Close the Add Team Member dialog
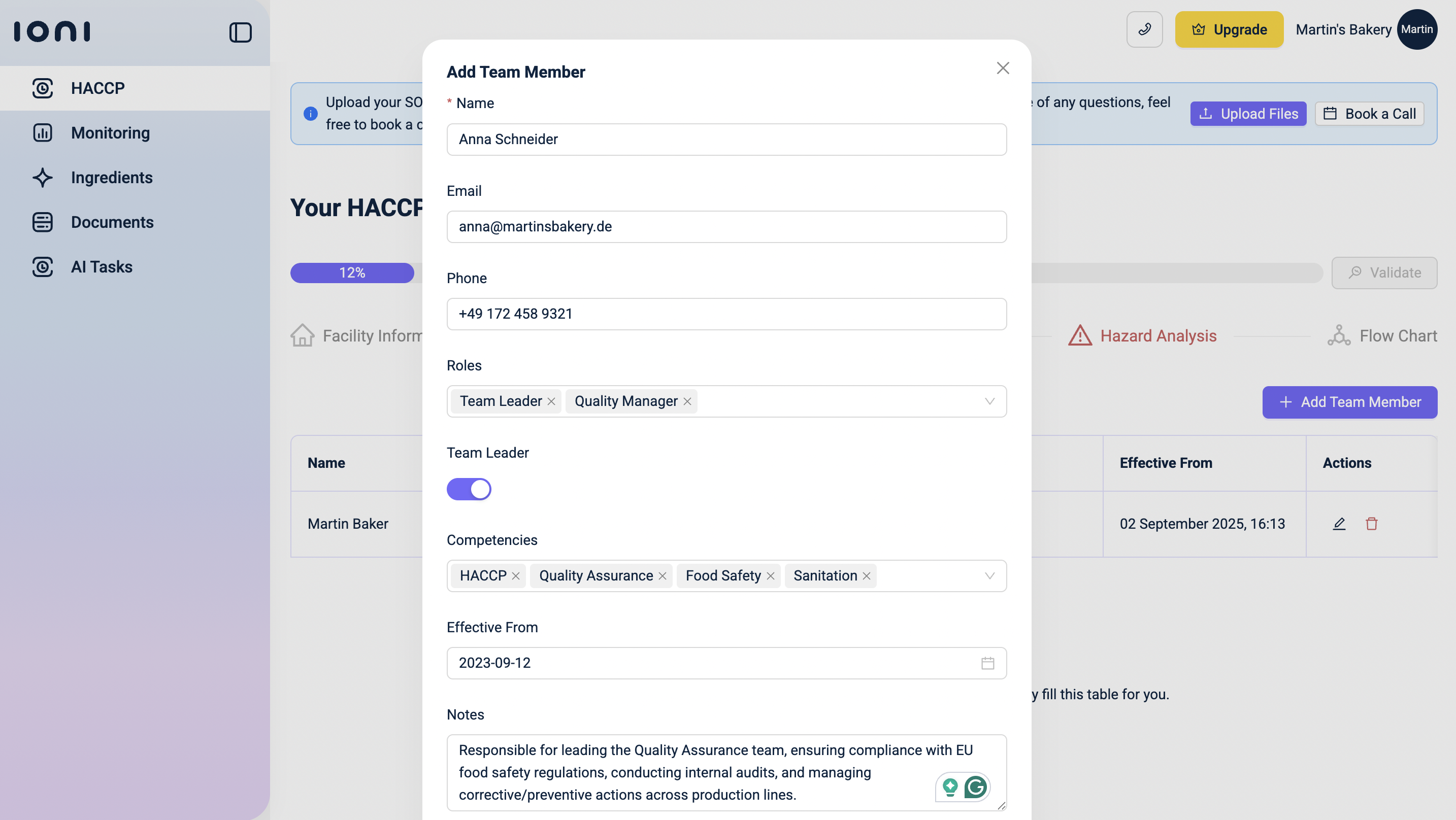Screen dimensions: 1456x820 tap(1003, 68)
